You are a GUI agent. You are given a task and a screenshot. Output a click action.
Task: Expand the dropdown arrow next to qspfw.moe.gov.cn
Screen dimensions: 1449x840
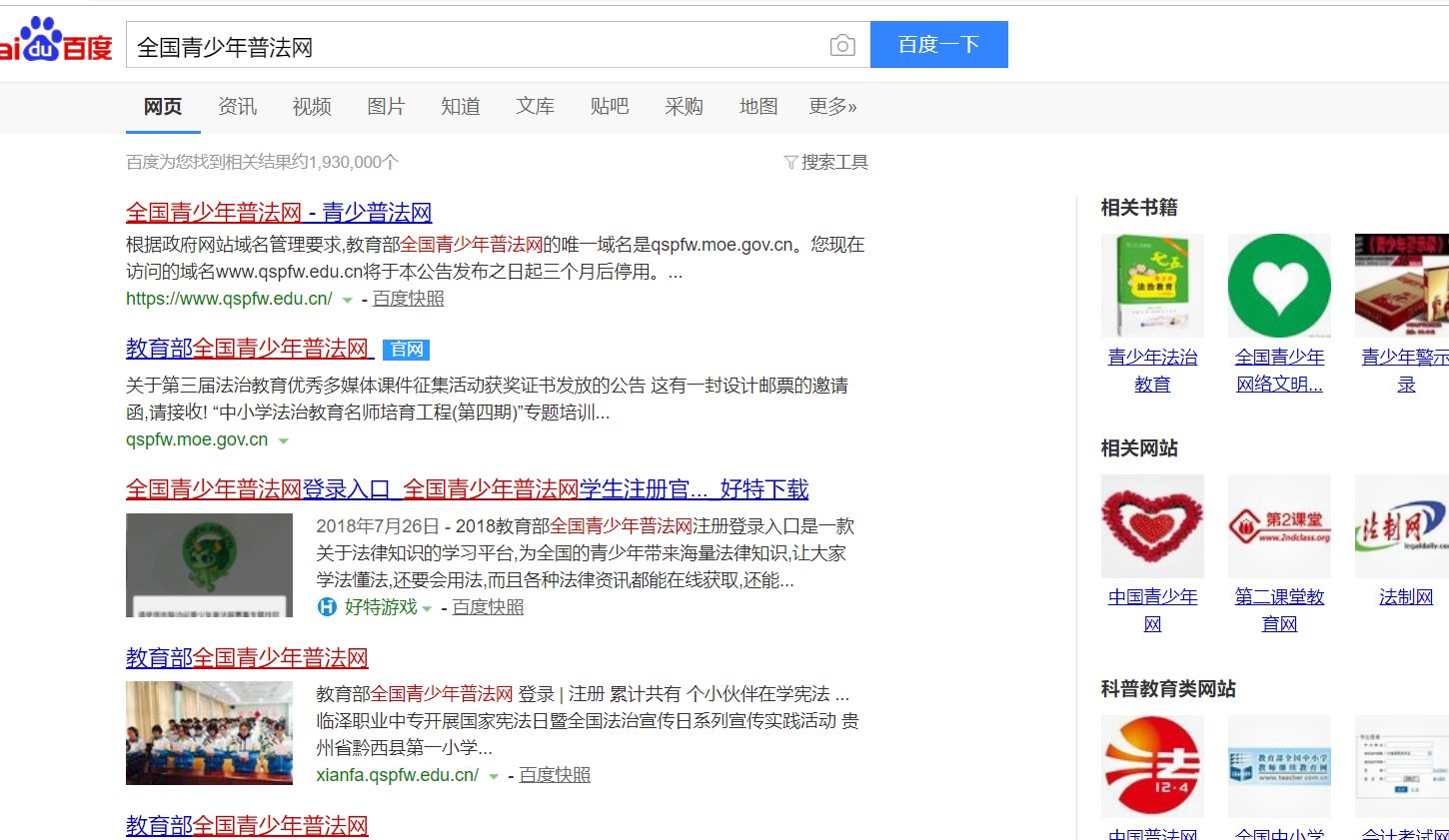(x=284, y=440)
